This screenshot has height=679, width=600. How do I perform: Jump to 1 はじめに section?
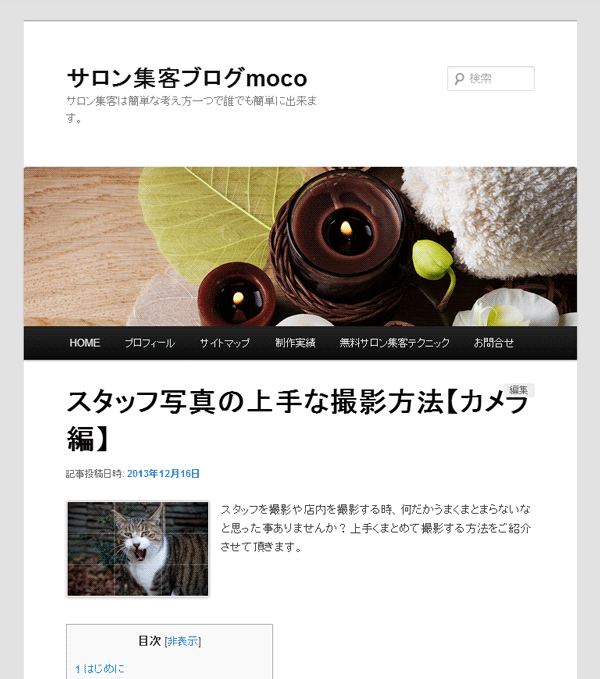coord(100,669)
